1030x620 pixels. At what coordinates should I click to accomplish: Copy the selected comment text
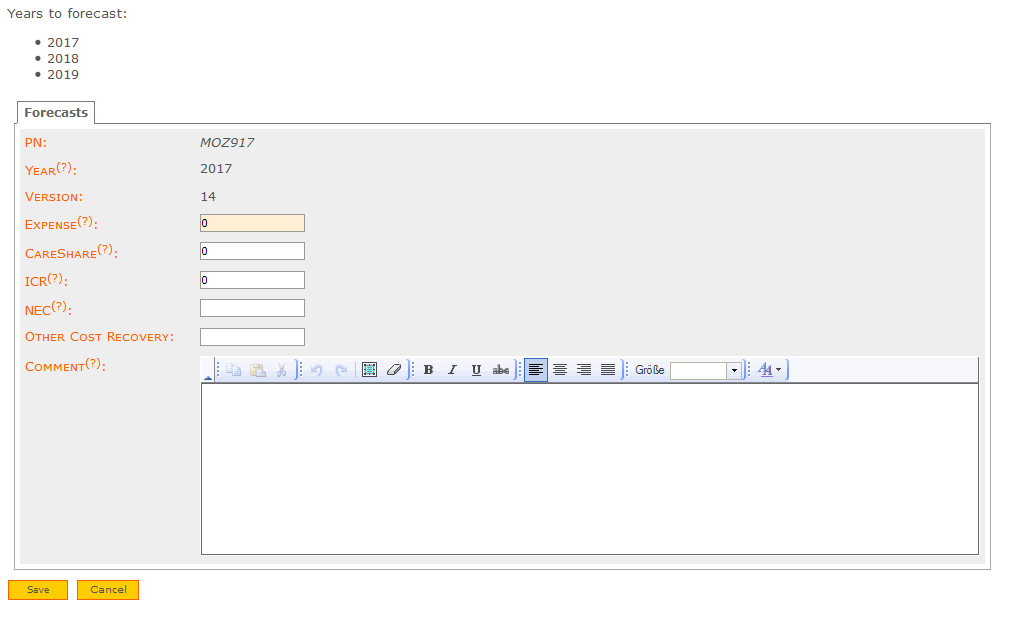pyautogui.click(x=231, y=370)
